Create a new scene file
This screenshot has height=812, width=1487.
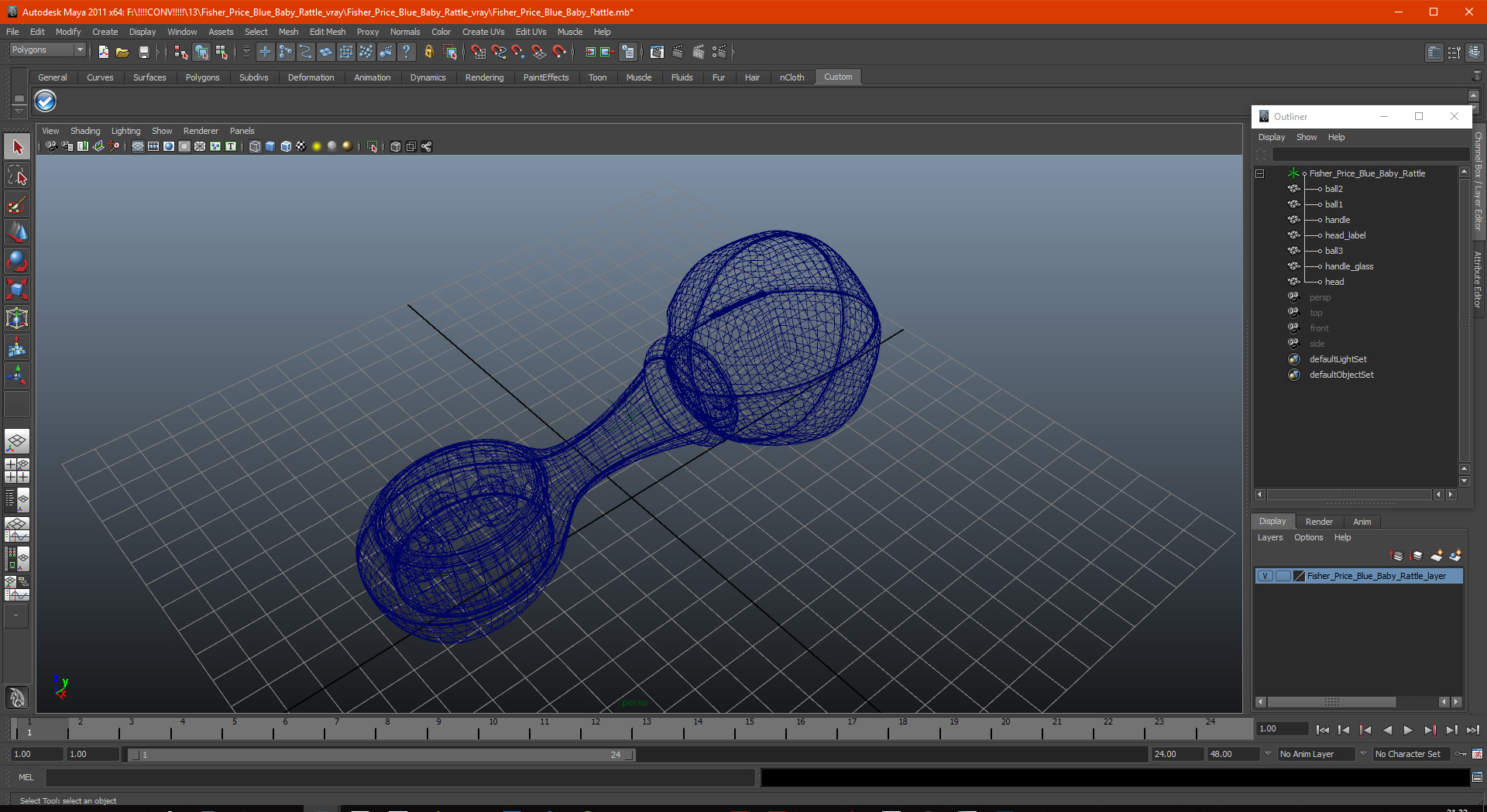(x=103, y=52)
